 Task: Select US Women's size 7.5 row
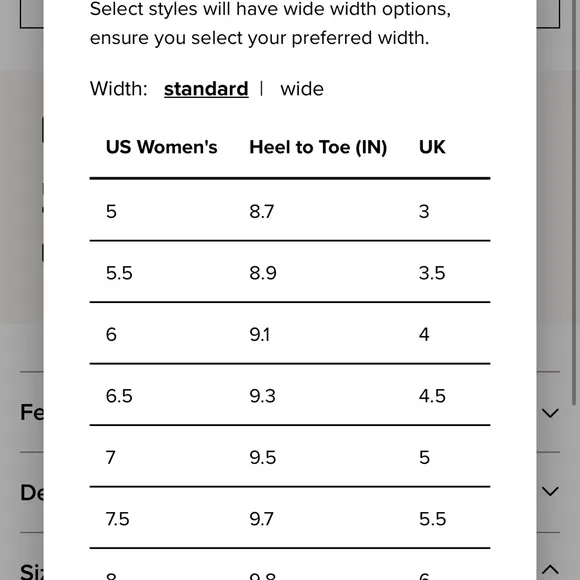pyautogui.click(x=290, y=518)
